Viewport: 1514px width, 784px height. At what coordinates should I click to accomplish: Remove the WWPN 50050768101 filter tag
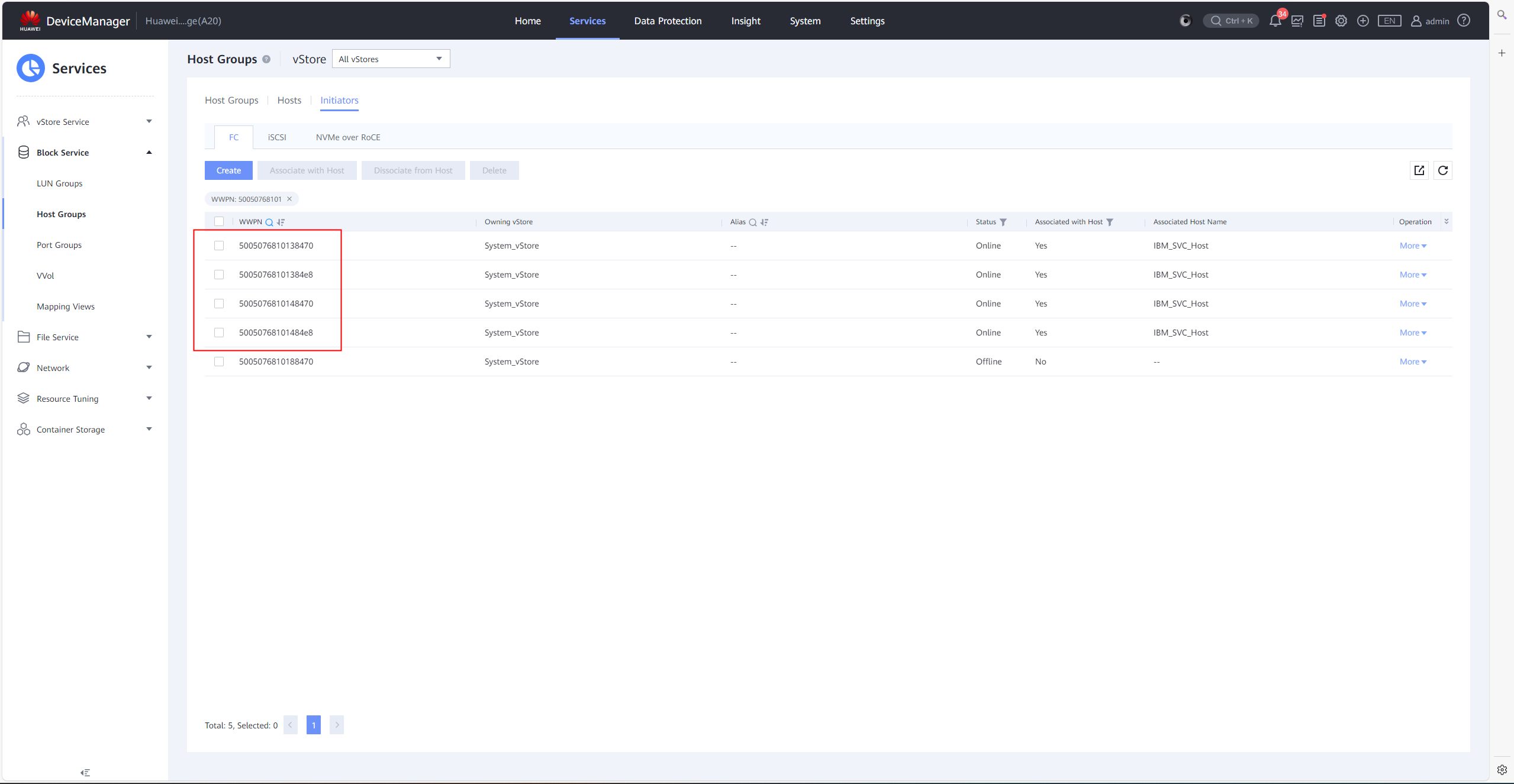click(289, 199)
